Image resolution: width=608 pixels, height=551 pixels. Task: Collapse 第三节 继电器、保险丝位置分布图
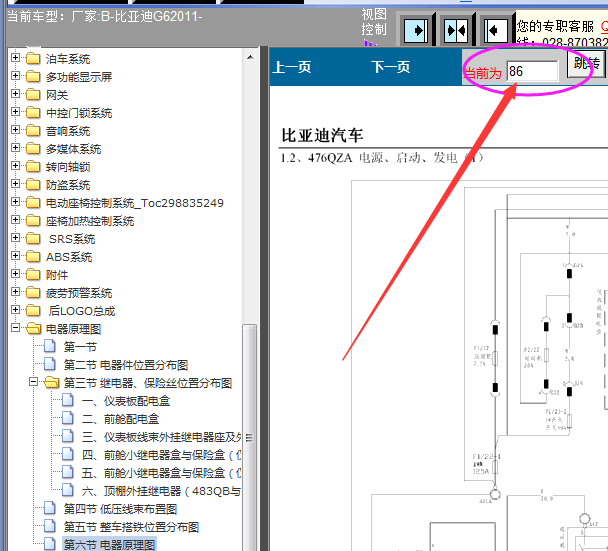(33, 382)
